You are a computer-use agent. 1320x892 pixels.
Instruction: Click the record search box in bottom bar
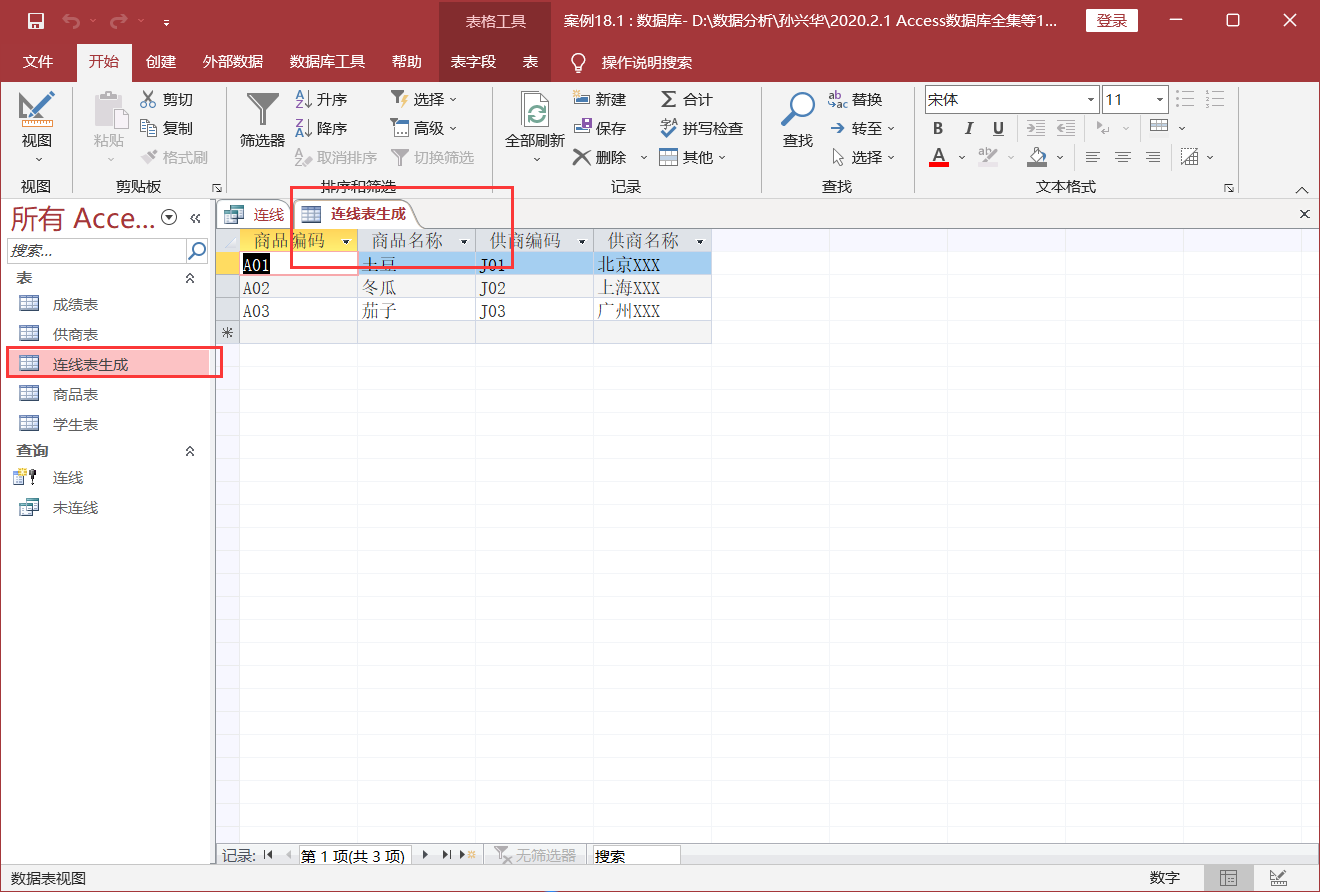[636, 856]
